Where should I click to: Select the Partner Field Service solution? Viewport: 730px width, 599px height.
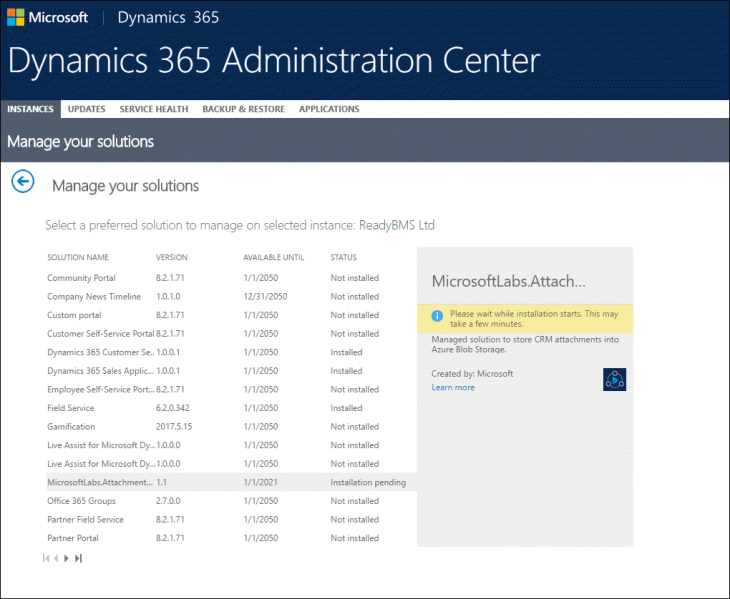coord(231,519)
